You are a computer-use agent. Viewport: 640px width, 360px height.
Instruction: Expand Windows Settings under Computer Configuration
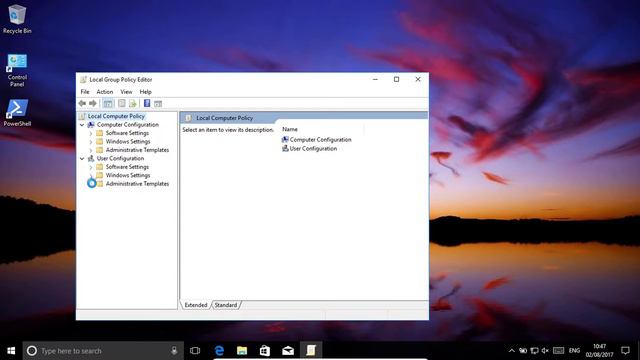[91, 142]
